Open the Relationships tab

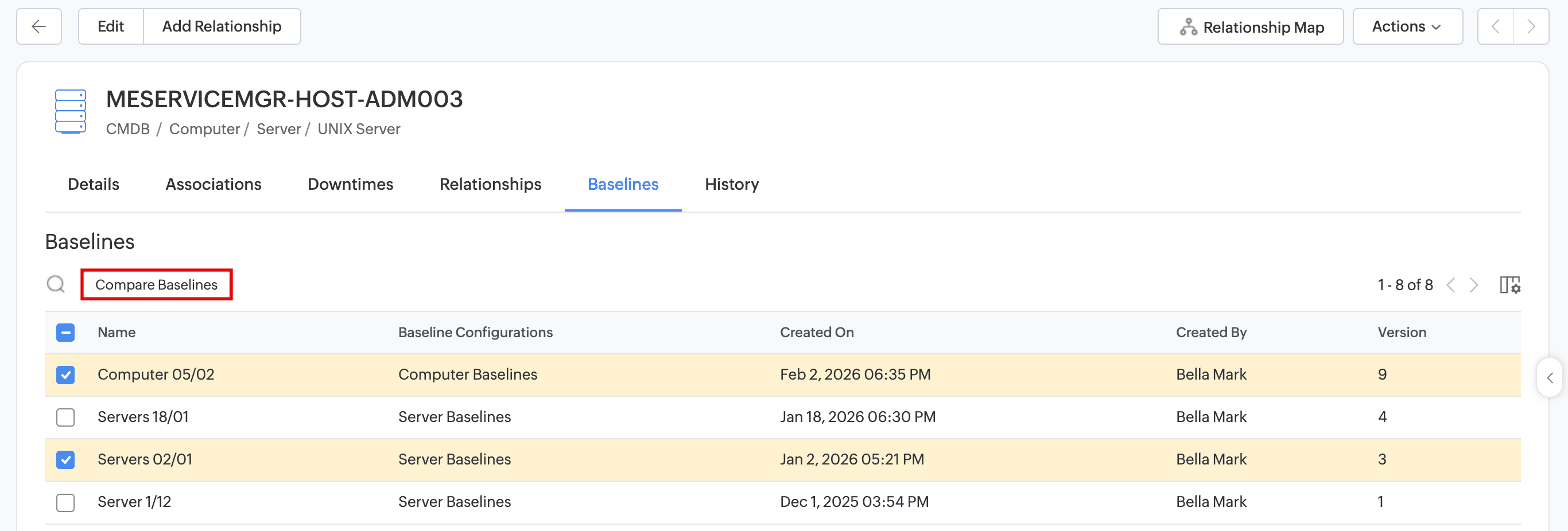(490, 184)
